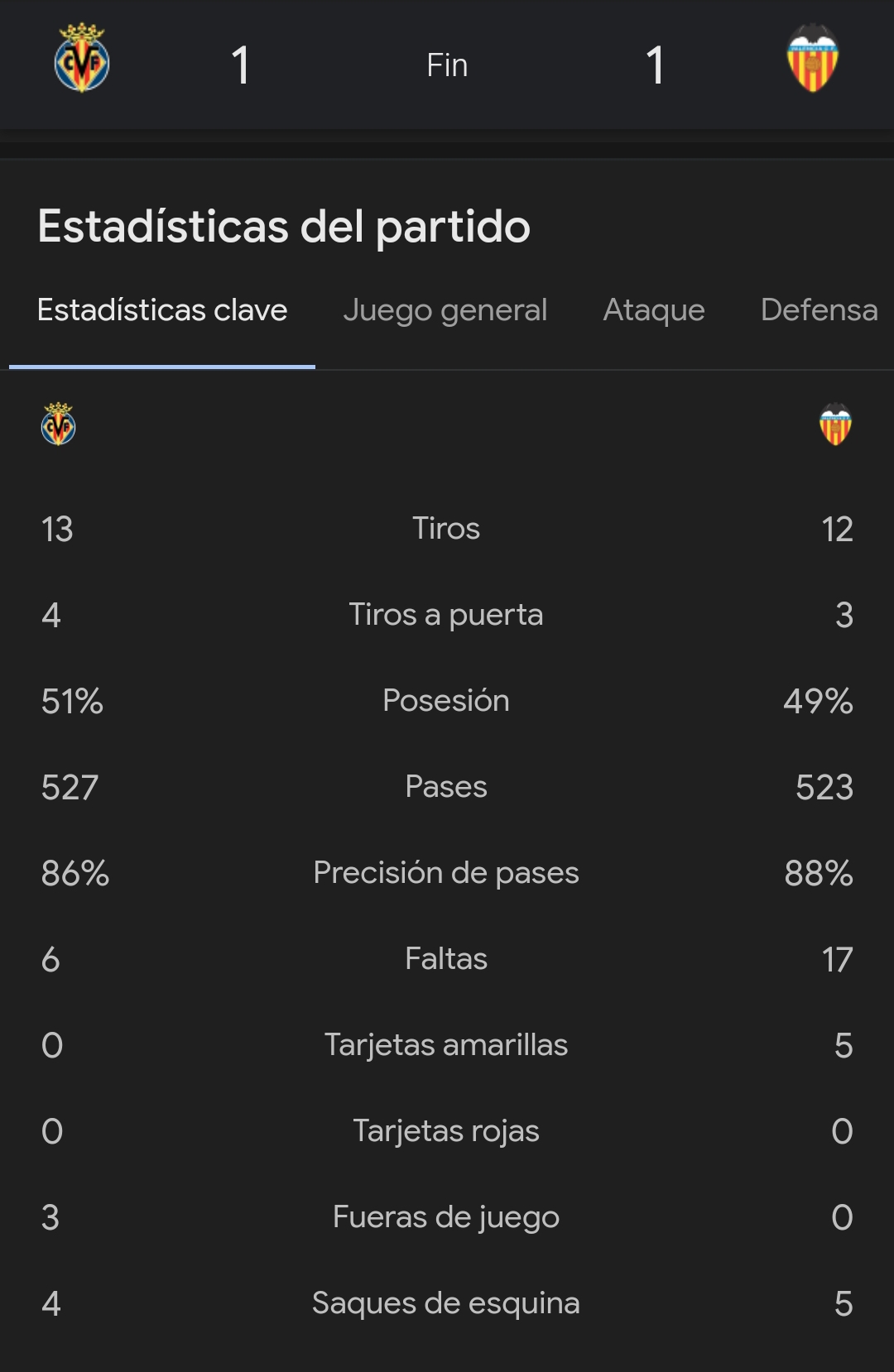Click the Valencia crest in the score header
This screenshot has width=894, height=1372.
coord(812,59)
